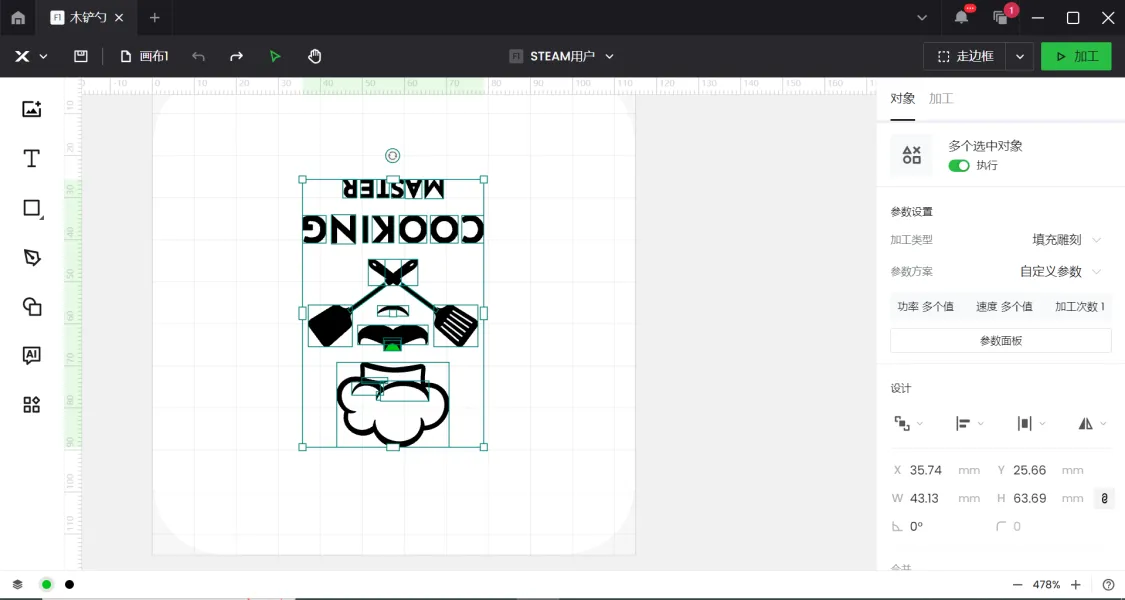Save the project with the floppy icon
Viewport: 1125px width, 600px height.
[x=81, y=56]
